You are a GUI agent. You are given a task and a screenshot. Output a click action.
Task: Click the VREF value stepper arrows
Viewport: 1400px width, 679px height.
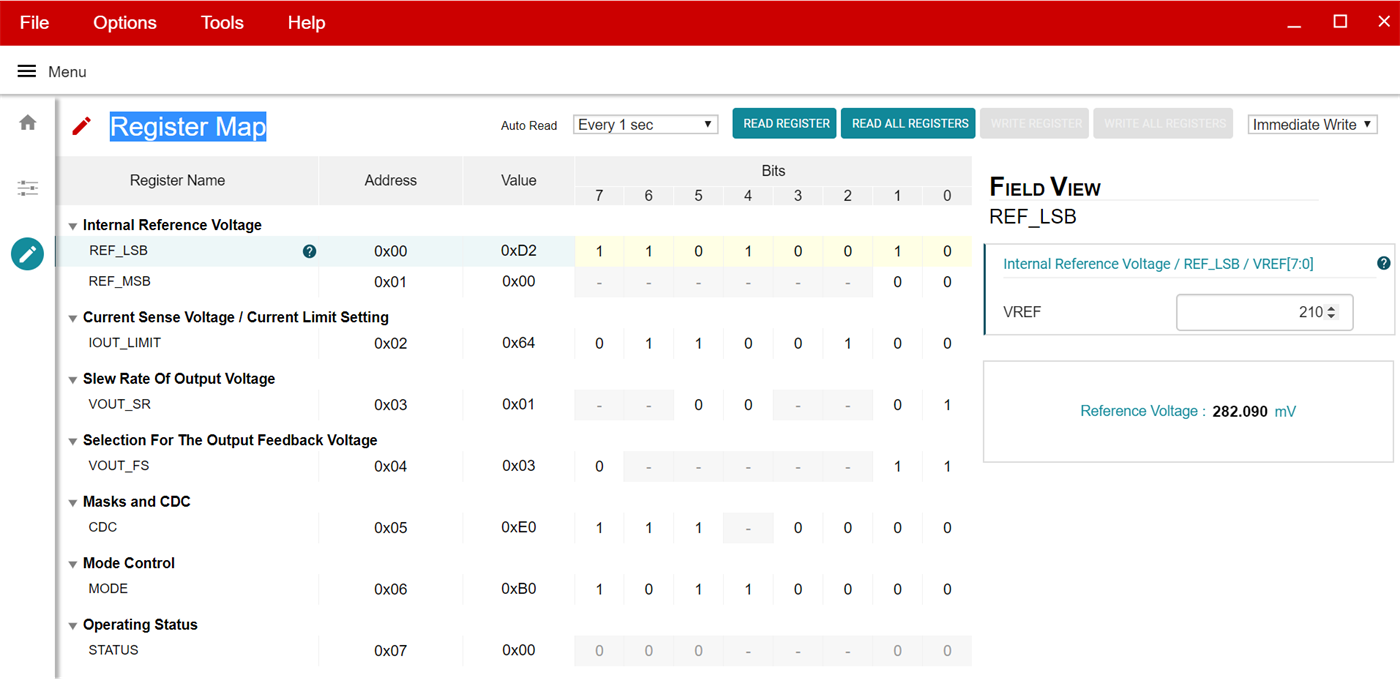tap(1331, 313)
